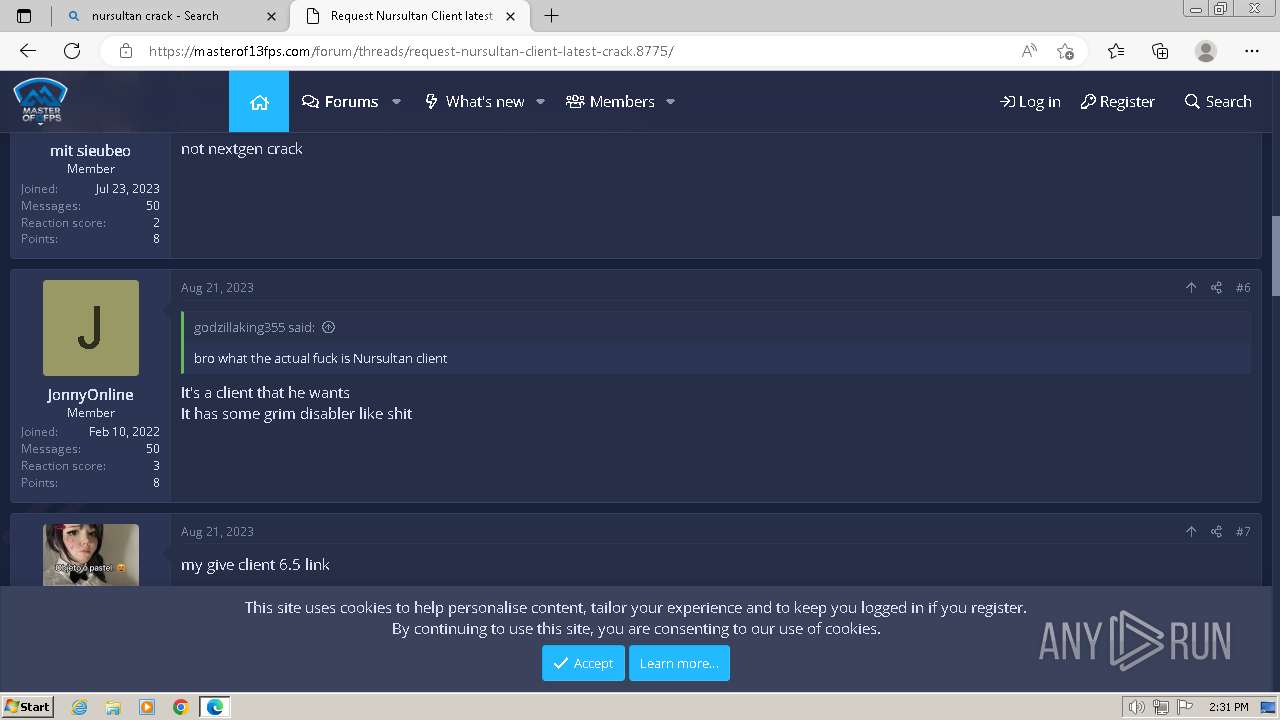Open File Explorer from taskbar
This screenshot has width=1280, height=720.
click(x=113, y=707)
